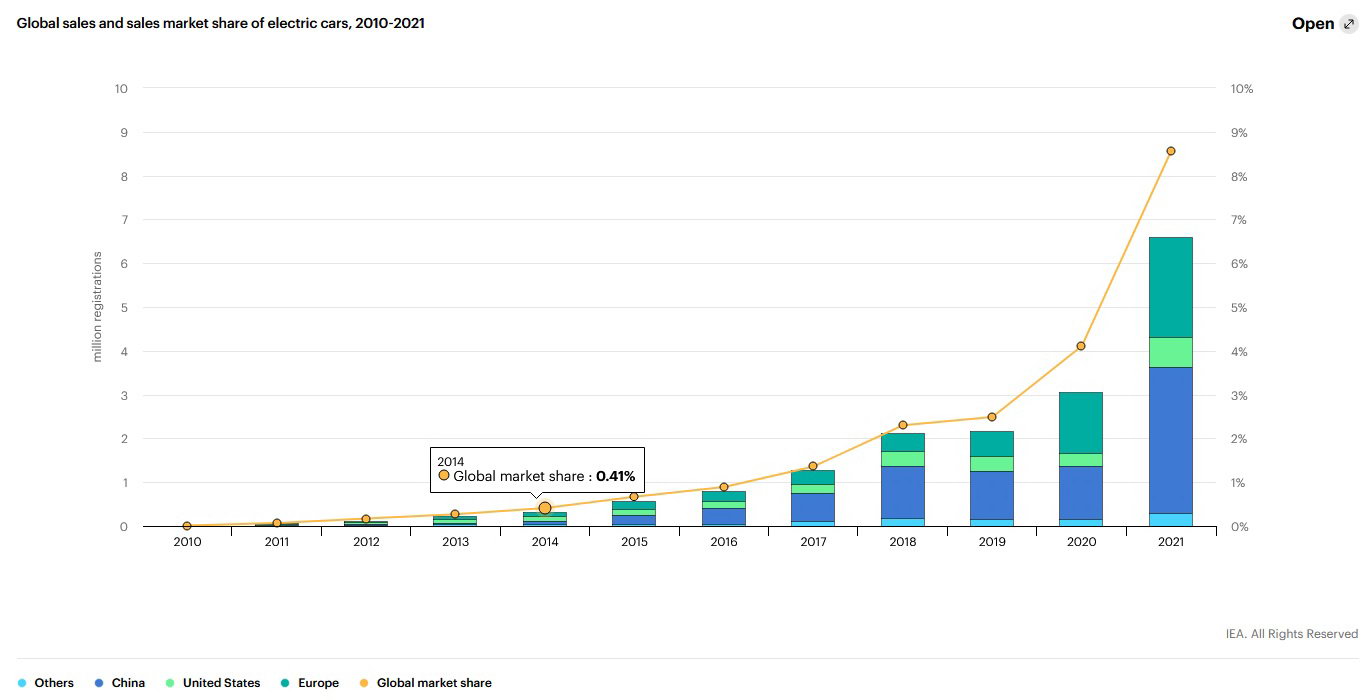Click the light blue Others legend dot
This screenshot has height=700, width=1371.
22,683
